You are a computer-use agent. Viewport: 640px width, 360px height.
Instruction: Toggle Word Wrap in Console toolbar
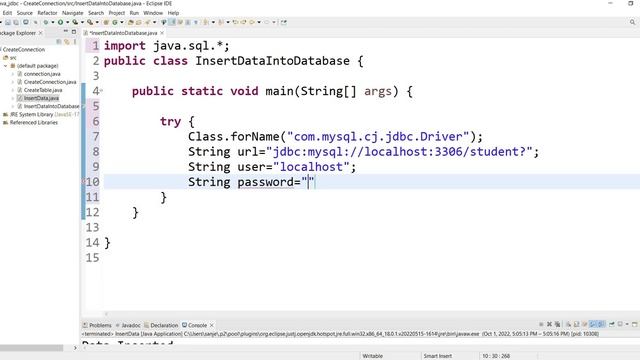(x=584, y=324)
